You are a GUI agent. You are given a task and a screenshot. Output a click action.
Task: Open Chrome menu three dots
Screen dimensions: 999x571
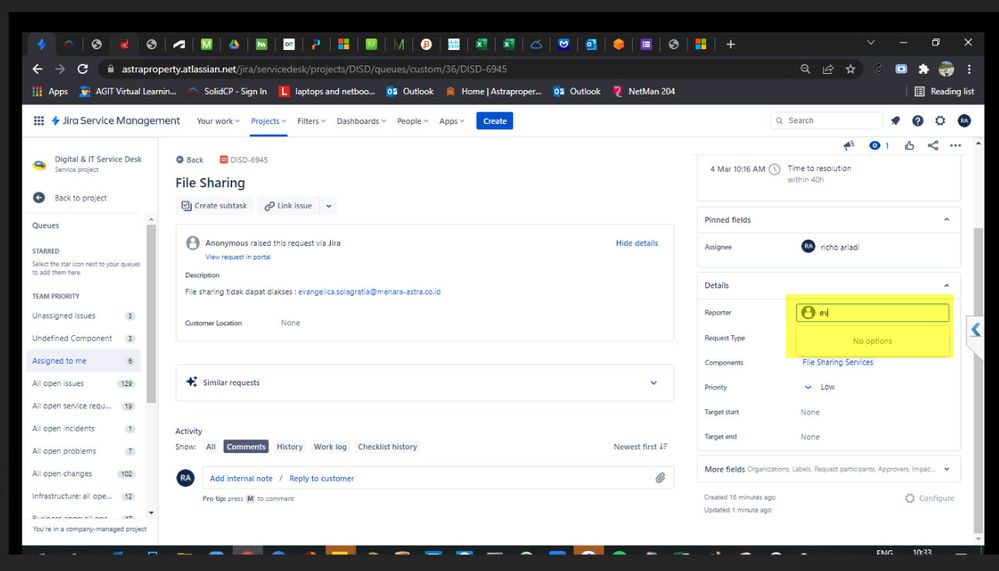[969, 69]
